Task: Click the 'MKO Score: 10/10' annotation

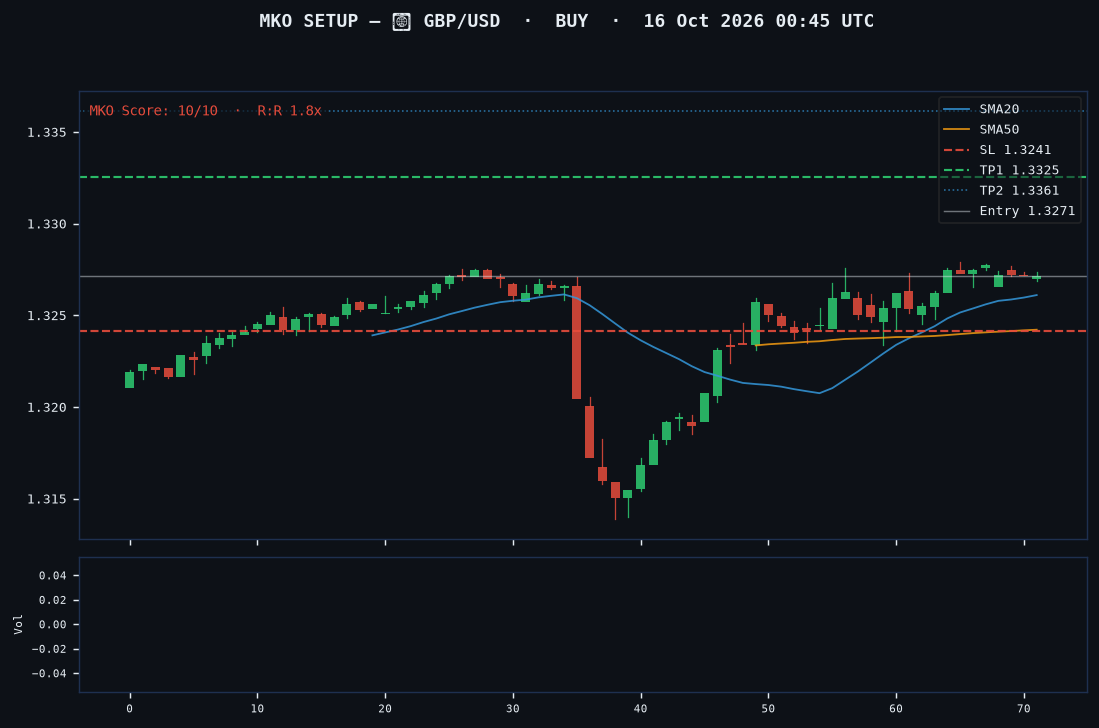Action: point(153,111)
